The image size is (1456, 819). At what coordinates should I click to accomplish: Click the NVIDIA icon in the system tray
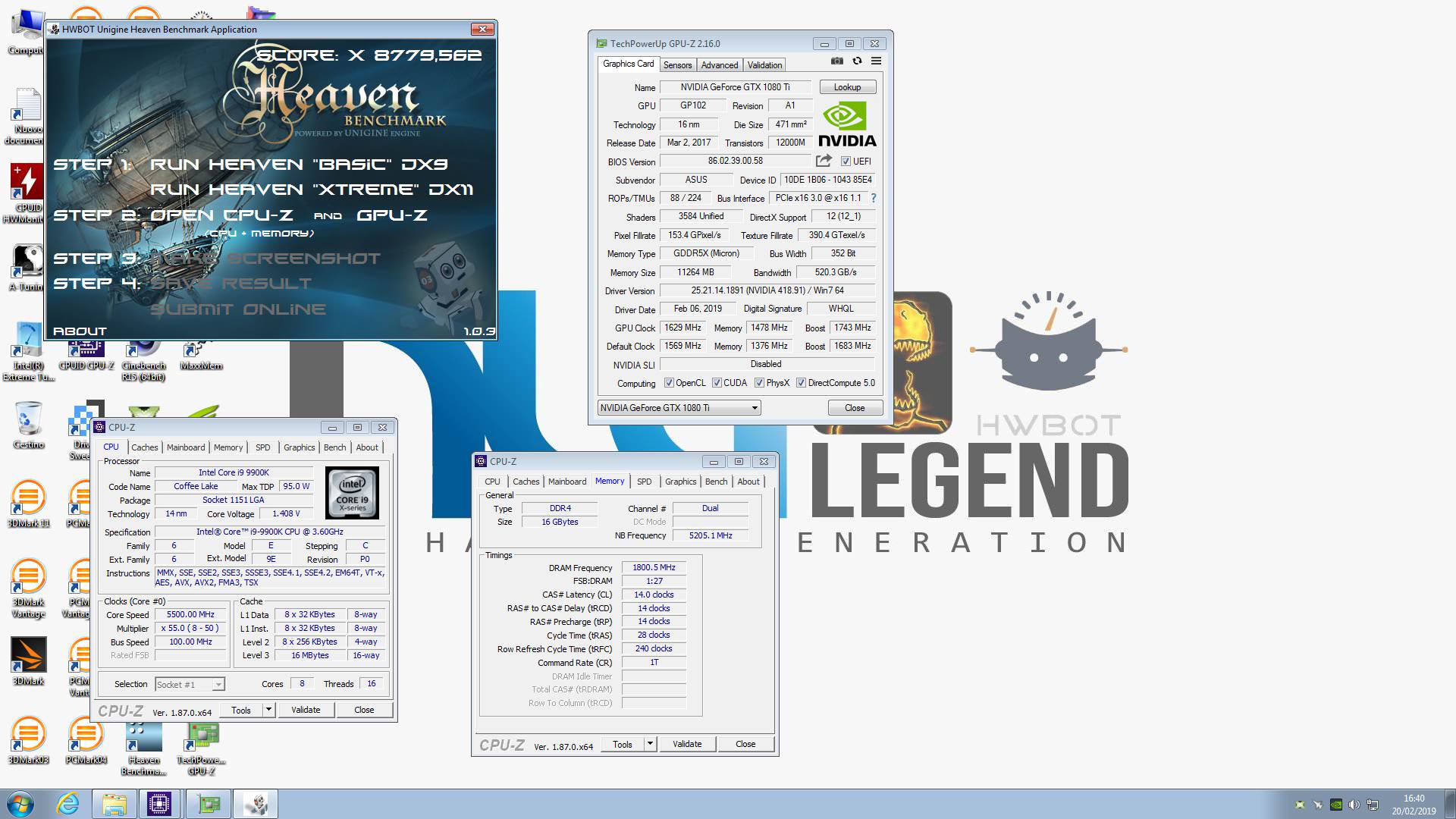pos(1336,805)
